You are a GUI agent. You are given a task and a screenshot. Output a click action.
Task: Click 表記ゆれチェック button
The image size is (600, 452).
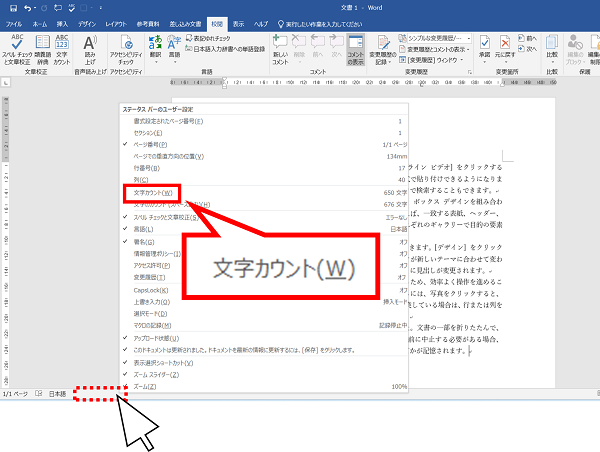[x=208, y=38]
